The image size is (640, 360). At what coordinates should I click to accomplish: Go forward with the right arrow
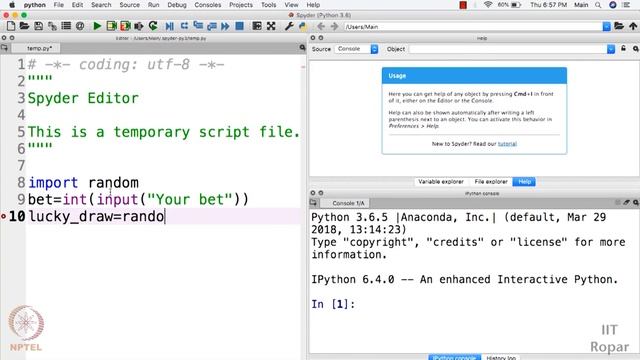point(334,27)
